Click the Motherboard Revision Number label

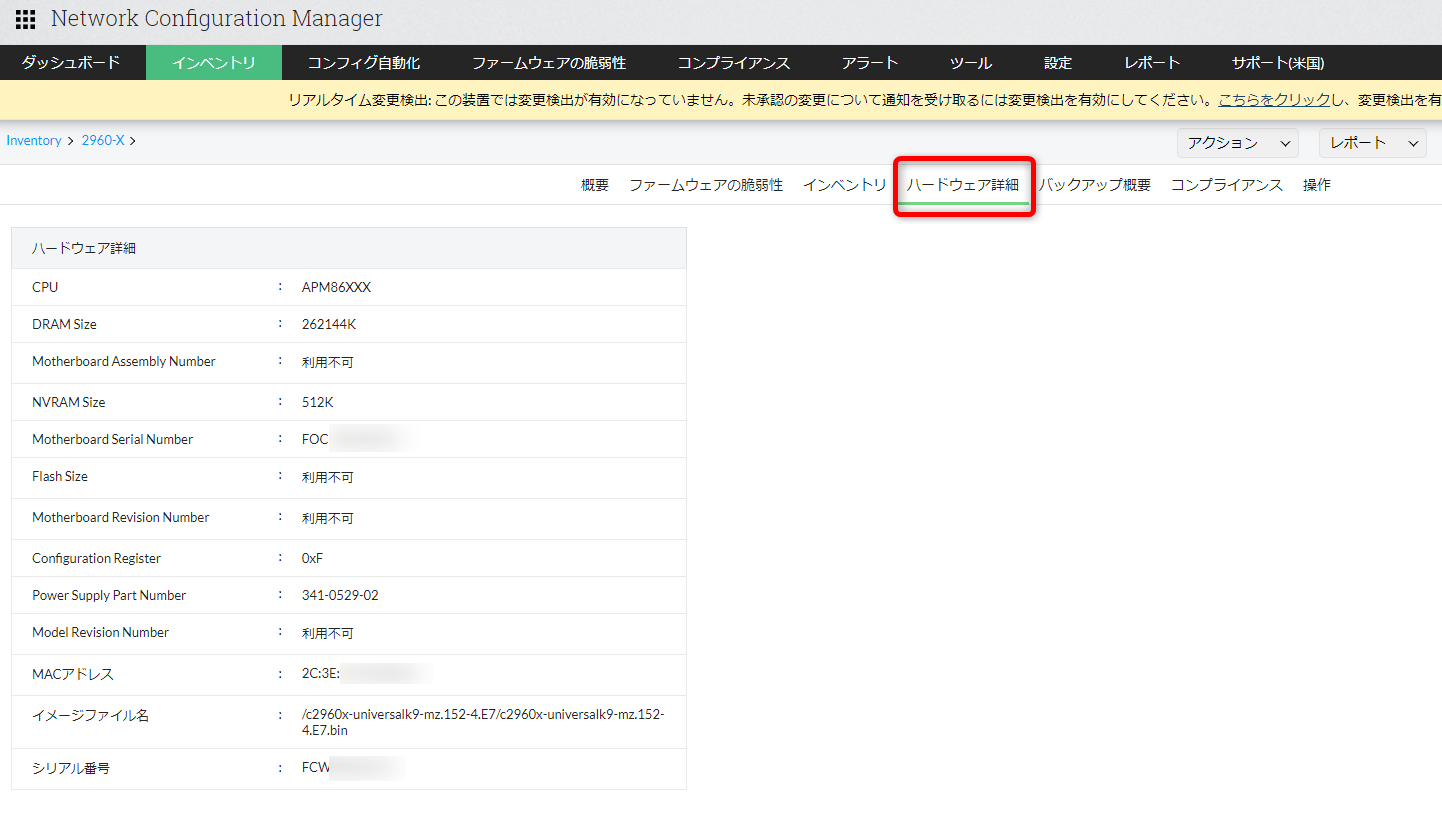[121, 517]
